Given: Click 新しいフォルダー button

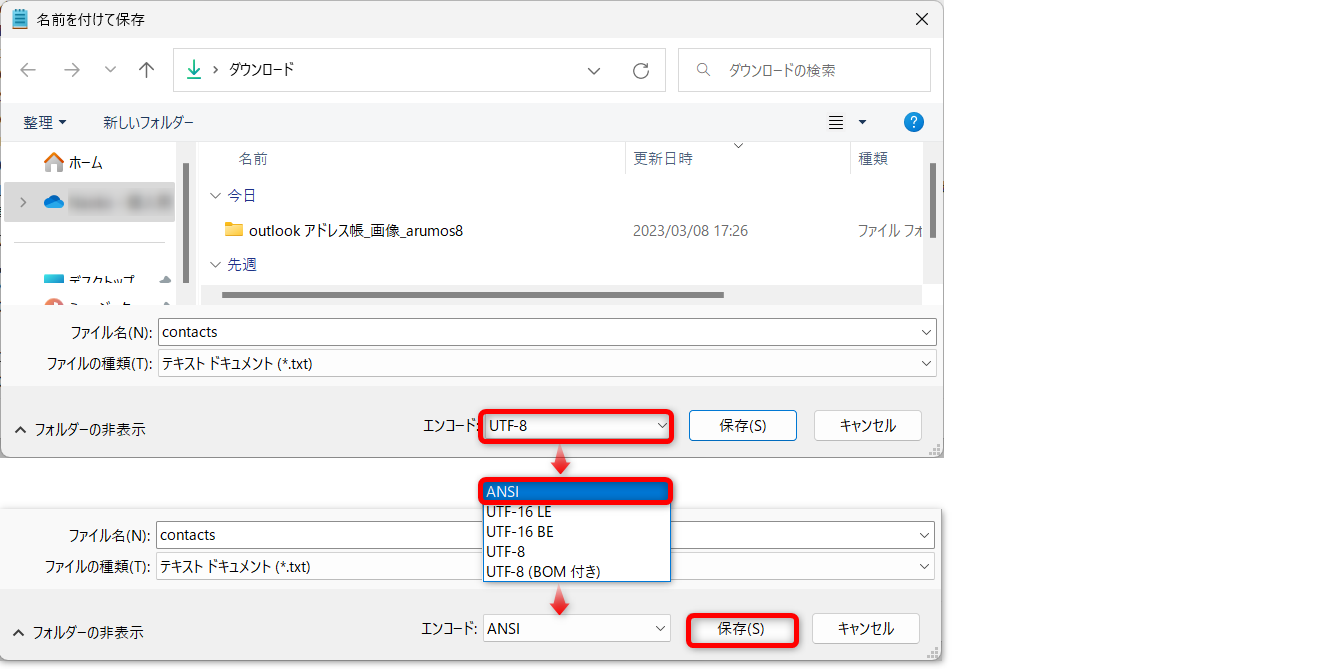Looking at the screenshot, I should 148,122.
